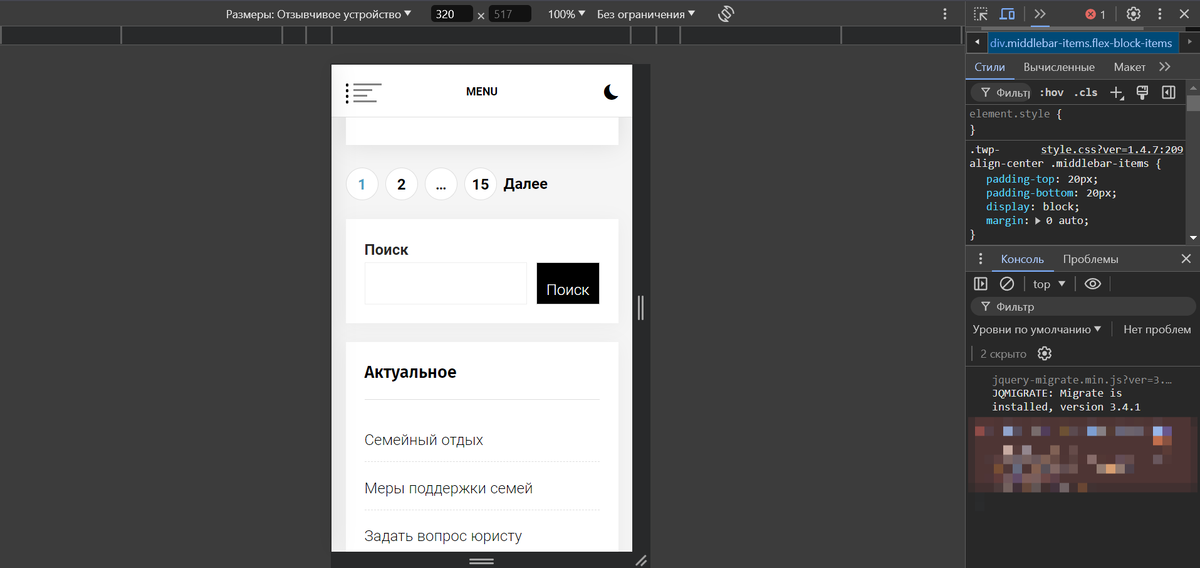
Task: Click the viewport width field 320
Action: [452, 14]
